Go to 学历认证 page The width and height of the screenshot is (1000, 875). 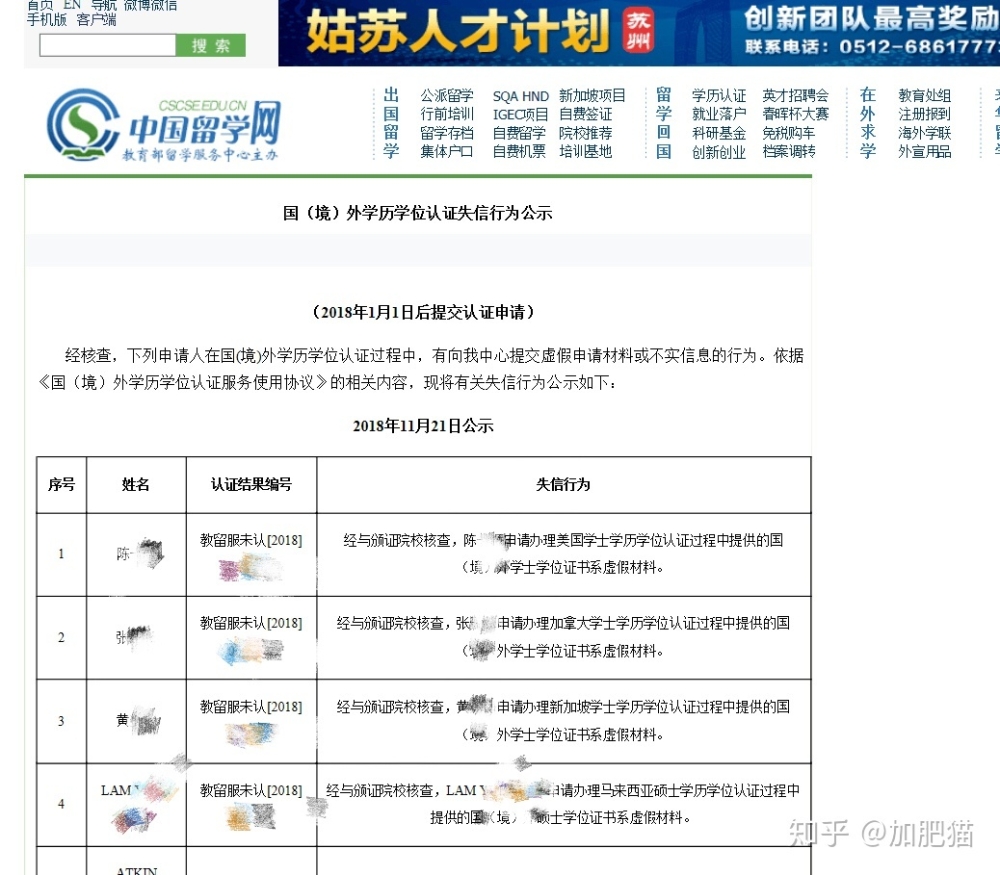click(x=719, y=96)
